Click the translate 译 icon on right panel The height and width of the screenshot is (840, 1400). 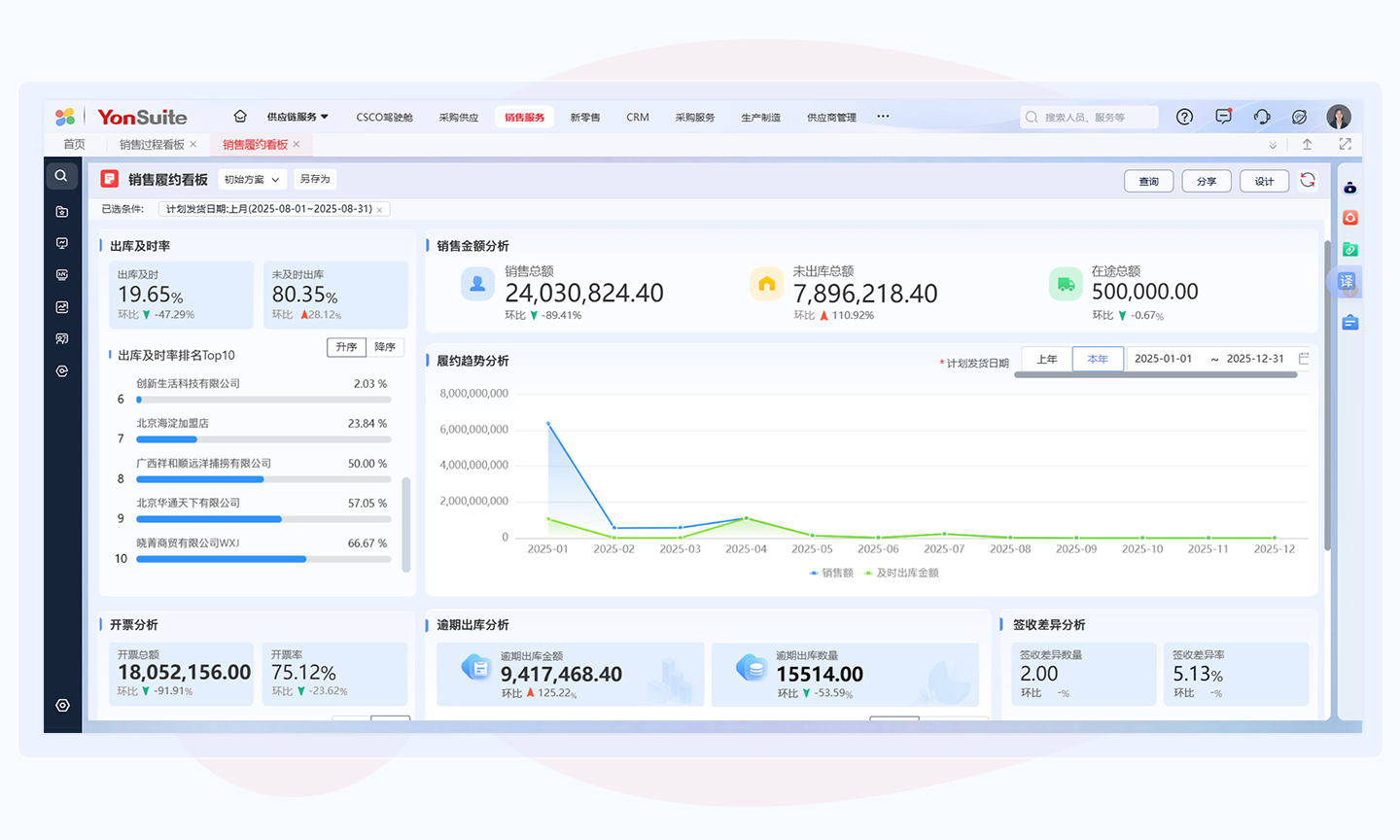coord(1347,281)
